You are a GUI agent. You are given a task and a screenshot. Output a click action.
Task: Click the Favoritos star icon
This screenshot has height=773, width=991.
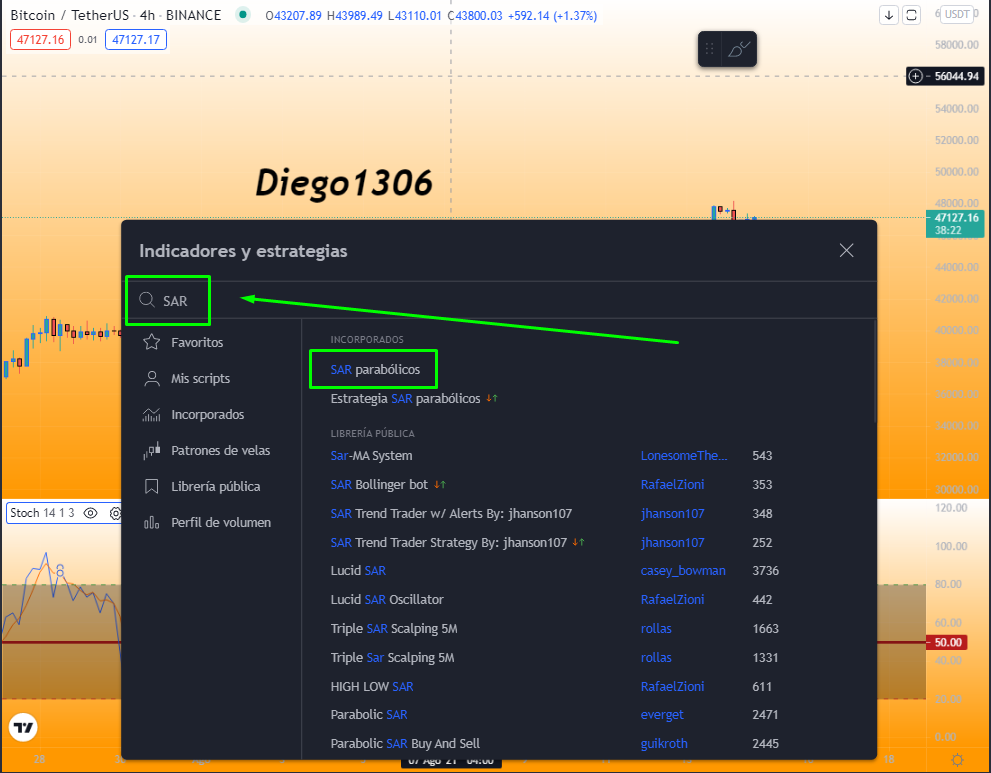click(152, 342)
